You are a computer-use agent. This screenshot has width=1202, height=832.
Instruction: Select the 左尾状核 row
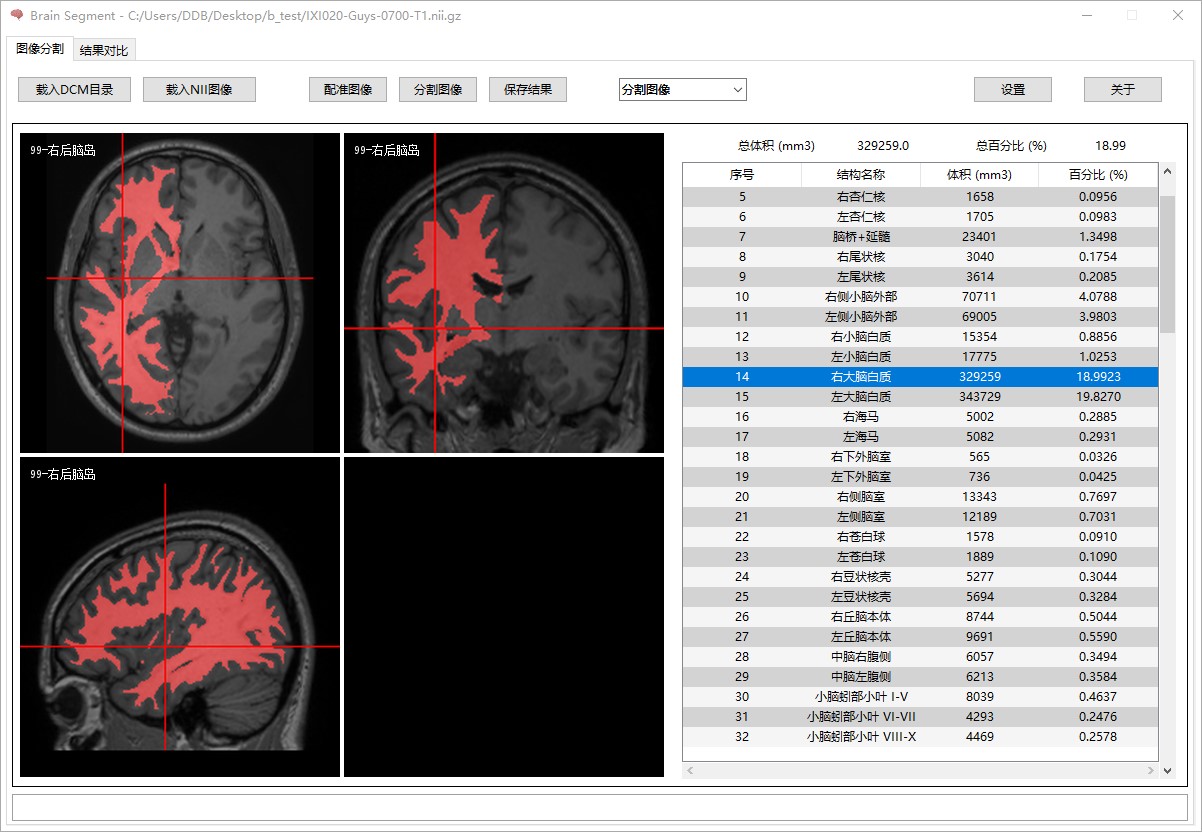point(920,277)
